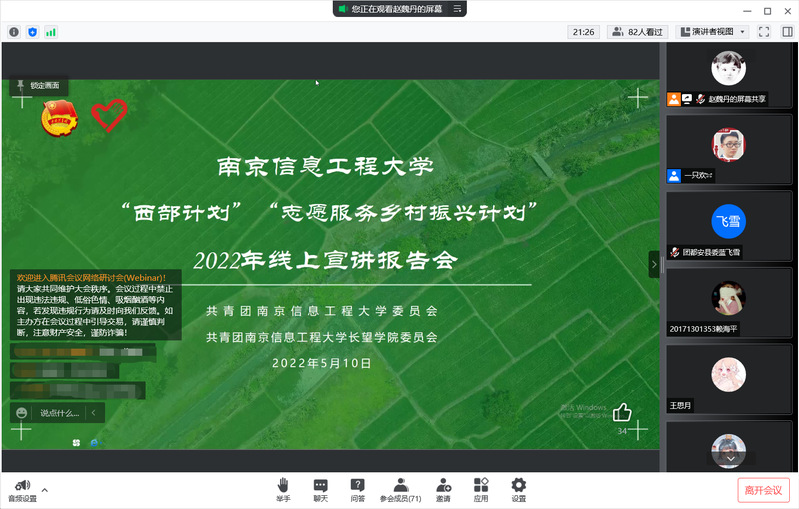Toggle the lock screen (锁定画面) pin
The image size is (799, 509).
tap(18, 86)
